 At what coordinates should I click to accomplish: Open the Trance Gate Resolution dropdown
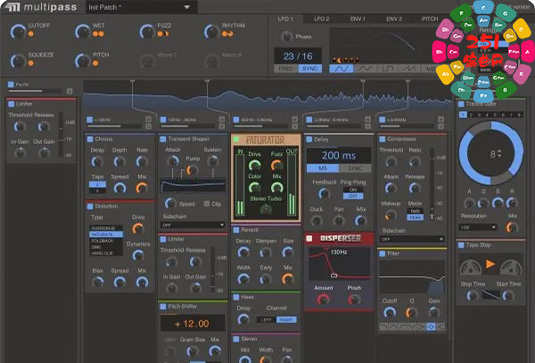tap(478, 227)
